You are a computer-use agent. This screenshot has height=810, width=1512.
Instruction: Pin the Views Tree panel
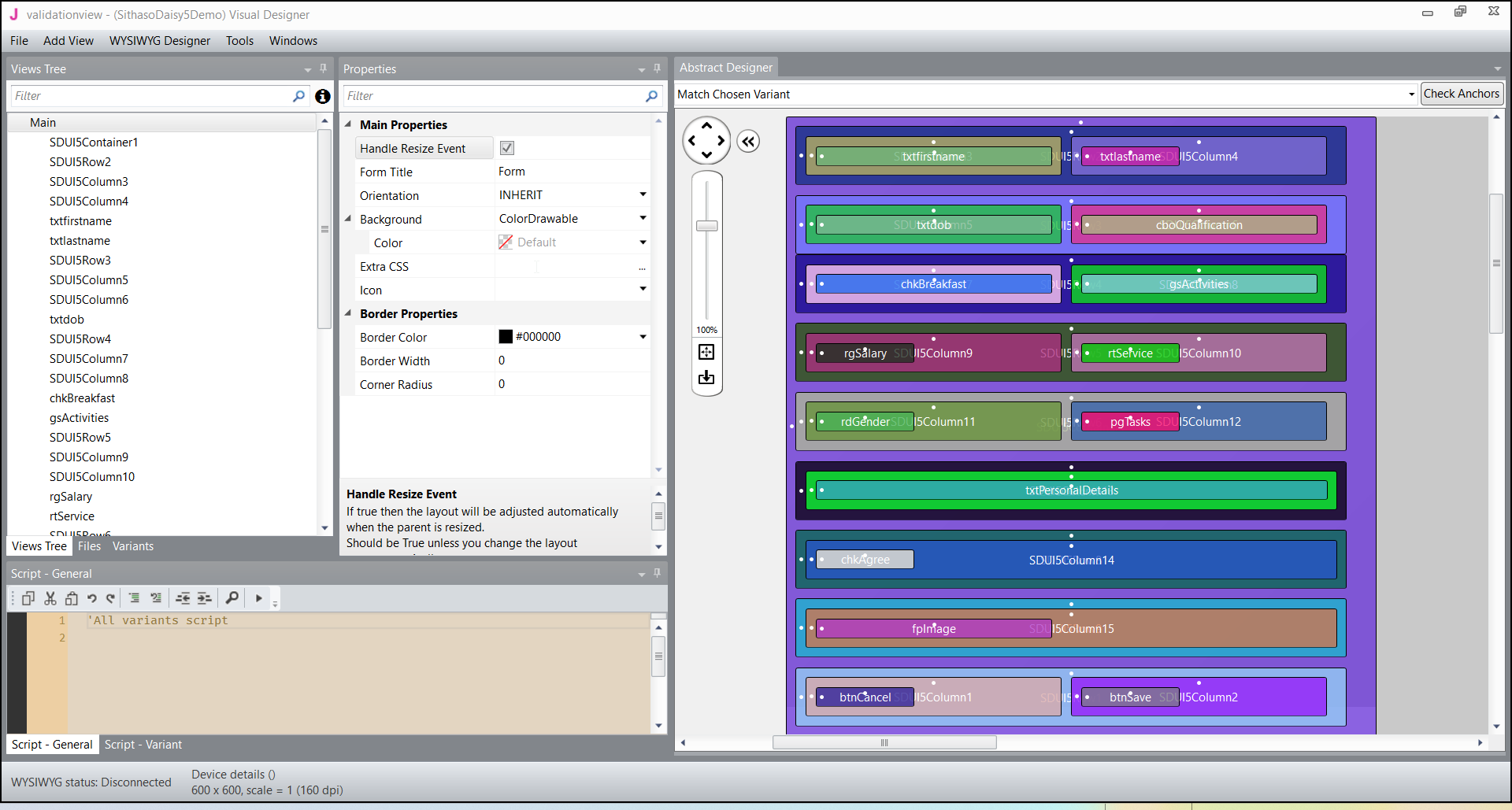pyautogui.click(x=323, y=68)
